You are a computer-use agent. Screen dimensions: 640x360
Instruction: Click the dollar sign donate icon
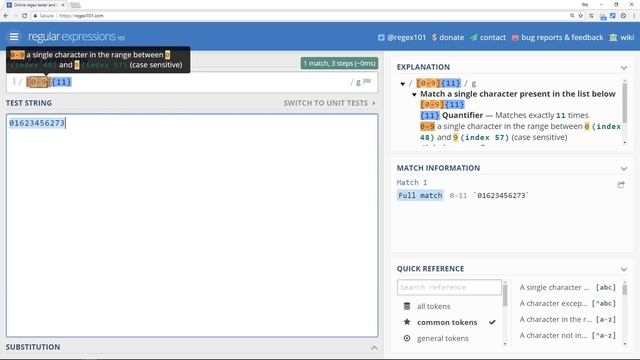434,37
